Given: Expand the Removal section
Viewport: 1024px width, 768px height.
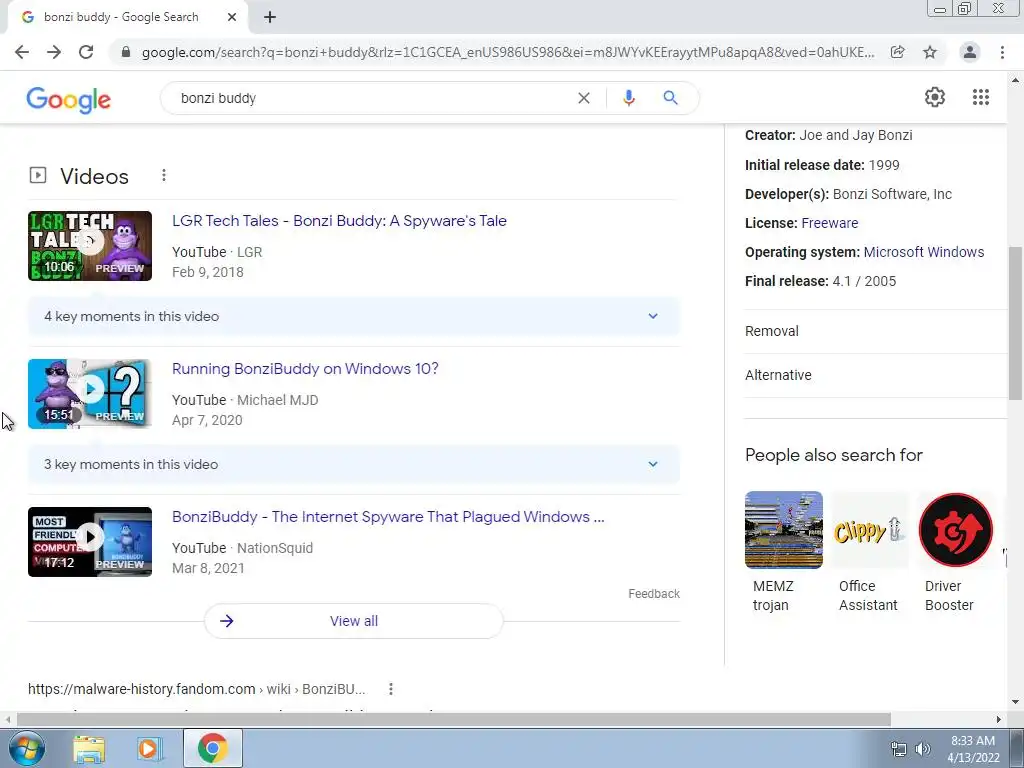Looking at the screenshot, I should tap(876, 331).
